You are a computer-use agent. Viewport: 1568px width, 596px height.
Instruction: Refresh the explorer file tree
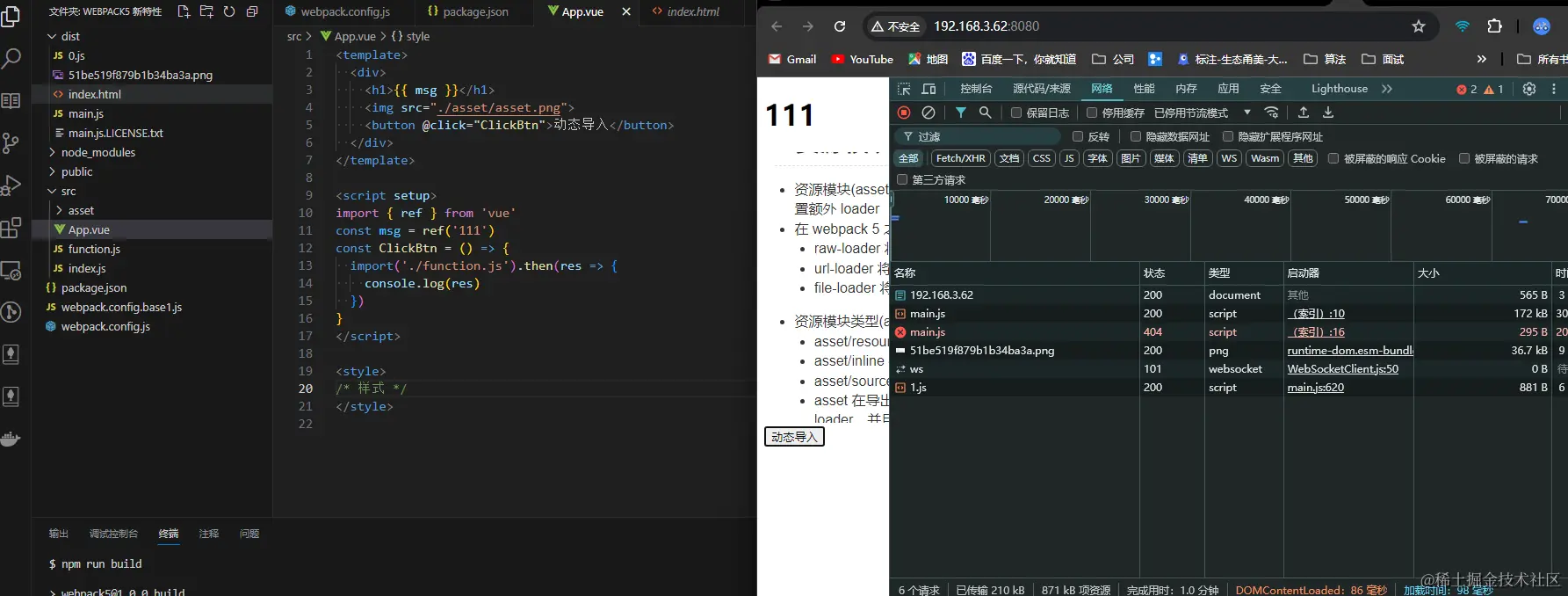coord(229,11)
